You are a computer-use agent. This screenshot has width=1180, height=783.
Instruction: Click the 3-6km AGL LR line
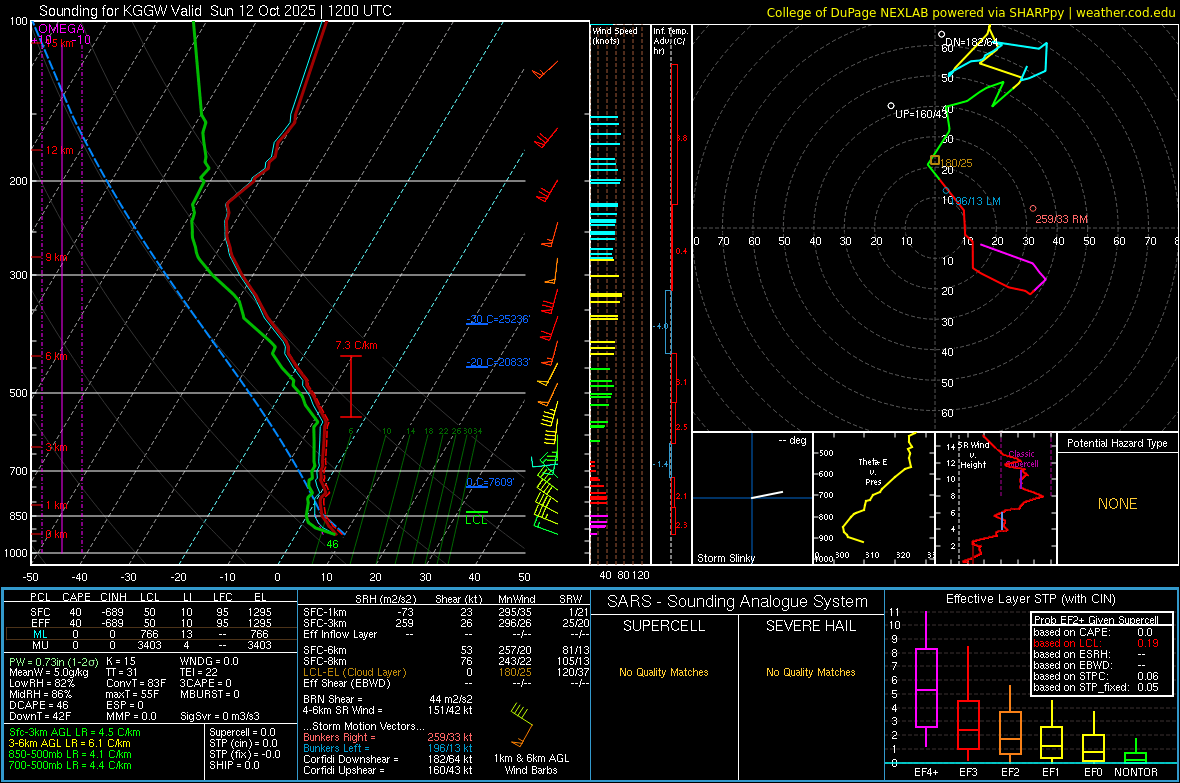coord(69,743)
